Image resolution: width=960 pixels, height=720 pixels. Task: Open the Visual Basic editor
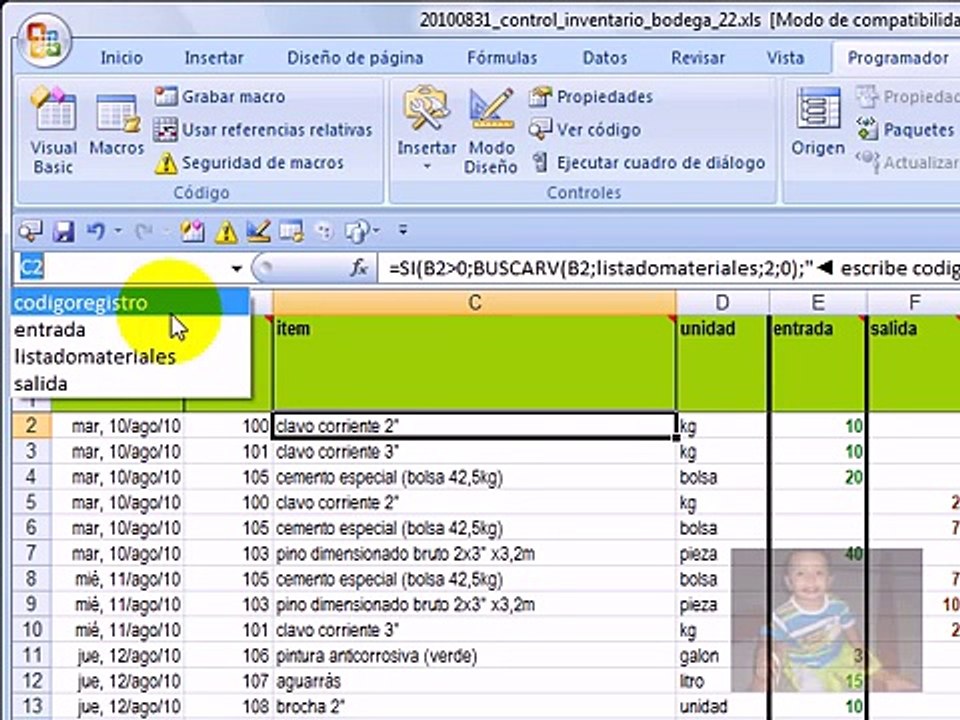[53, 130]
